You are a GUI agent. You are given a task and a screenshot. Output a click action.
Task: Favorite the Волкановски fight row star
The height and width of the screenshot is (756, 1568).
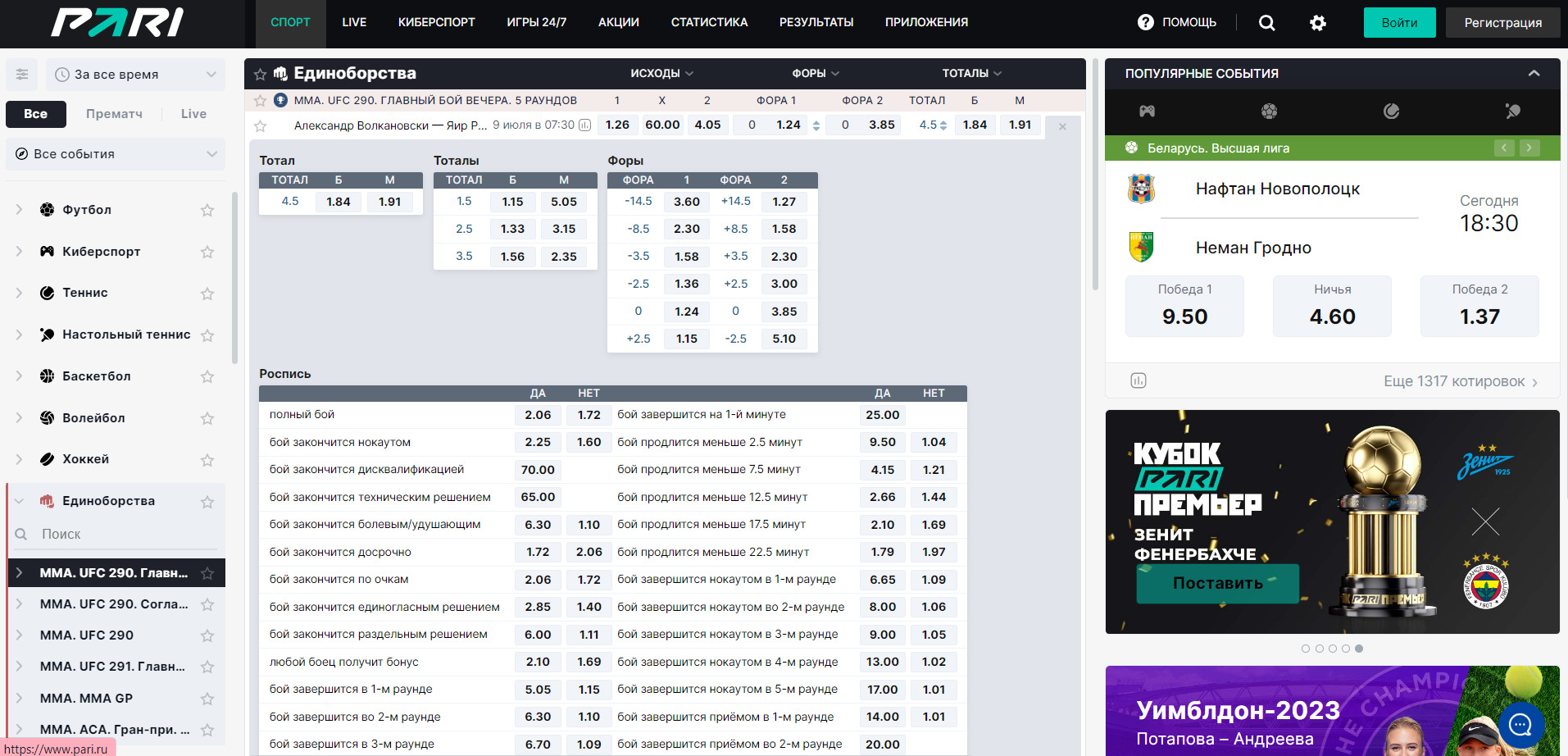[x=261, y=126]
